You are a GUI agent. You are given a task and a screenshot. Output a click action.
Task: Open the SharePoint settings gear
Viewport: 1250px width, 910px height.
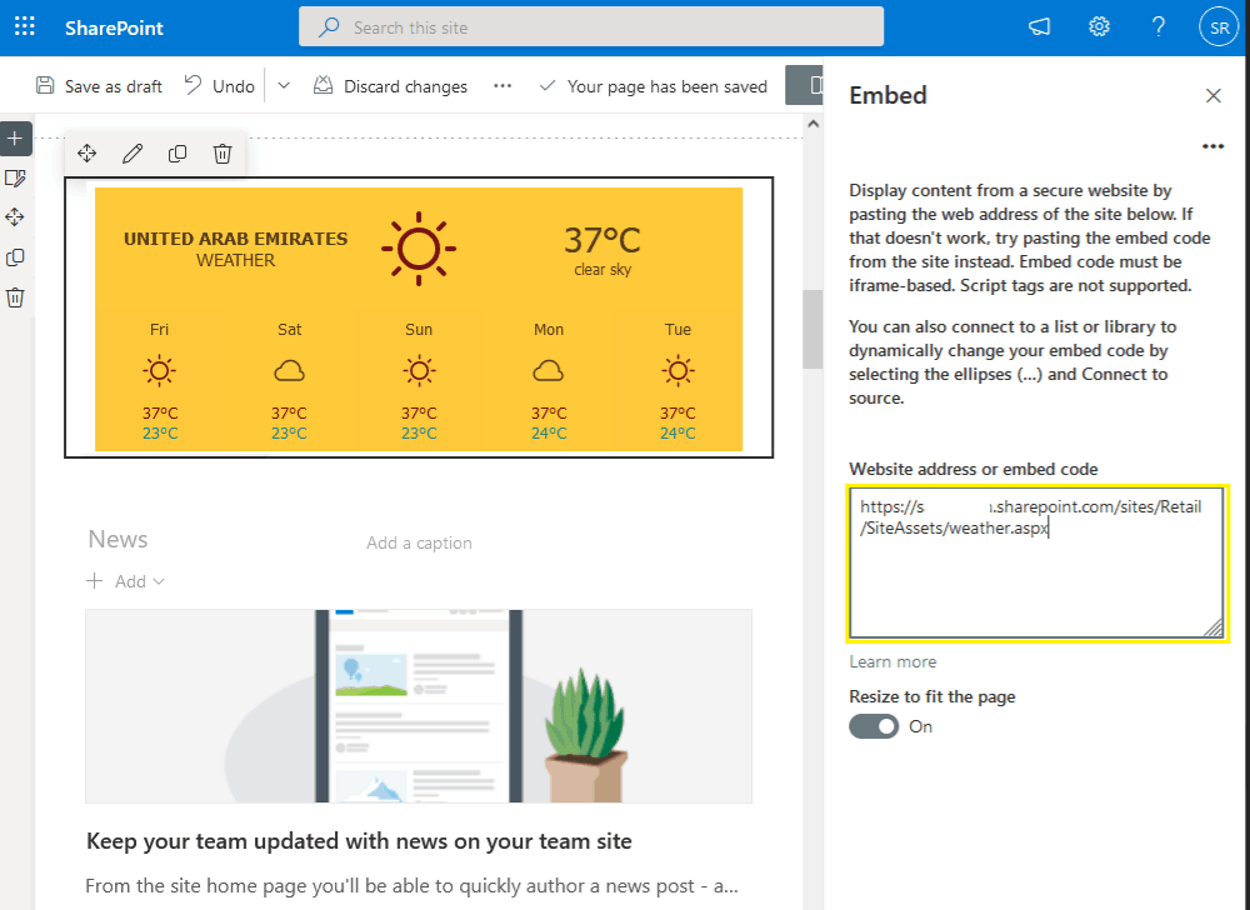click(1098, 27)
